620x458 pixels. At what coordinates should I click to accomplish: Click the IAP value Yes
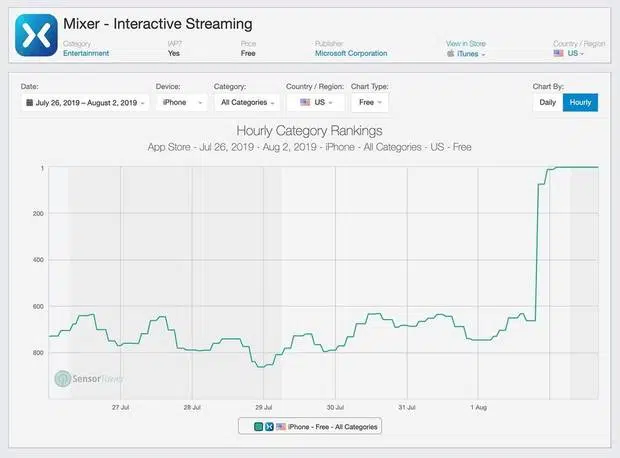(174, 53)
